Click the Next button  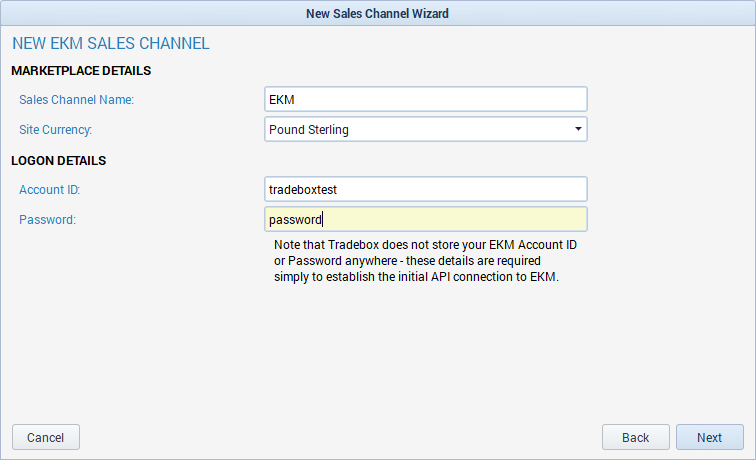click(x=710, y=437)
